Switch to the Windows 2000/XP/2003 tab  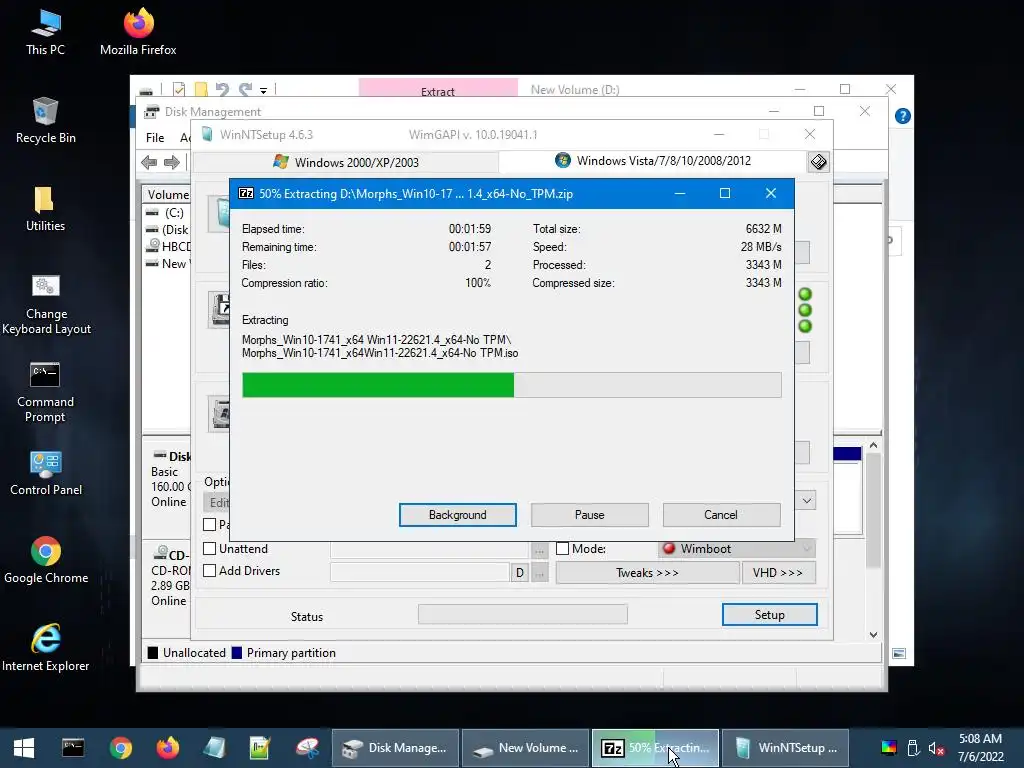click(x=346, y=162)
